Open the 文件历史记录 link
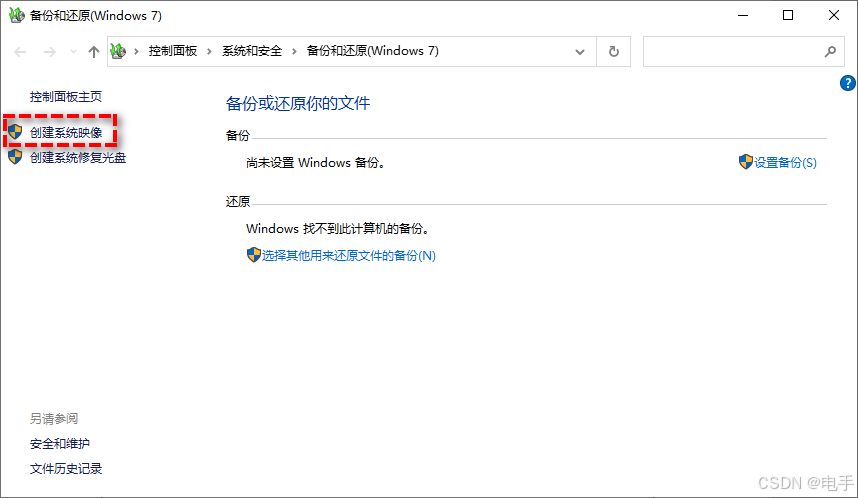The image size is (858, 498). click(x=66, y=468)
